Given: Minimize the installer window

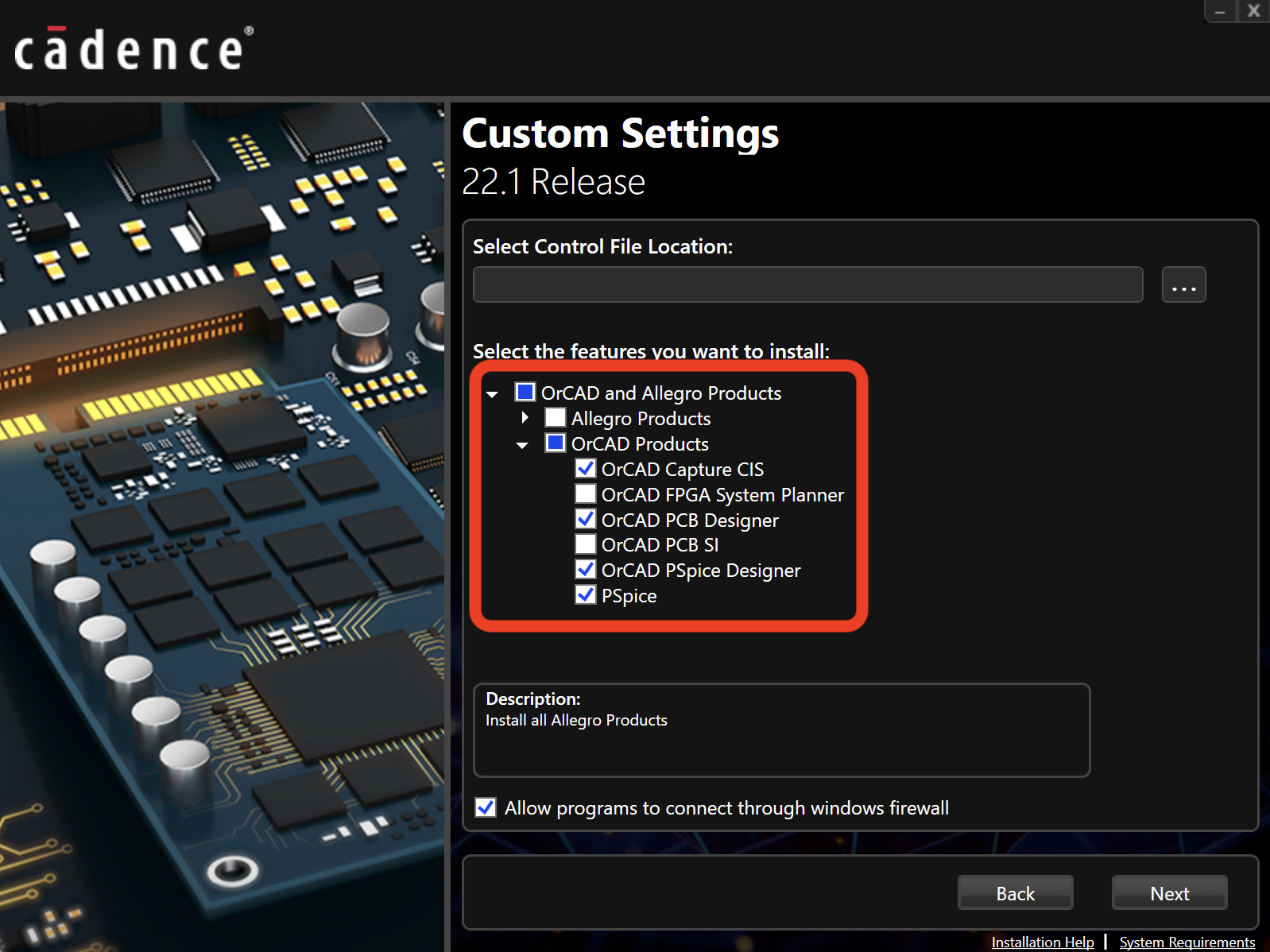Looking at the screenshot, I should (x=1220, y=11).
